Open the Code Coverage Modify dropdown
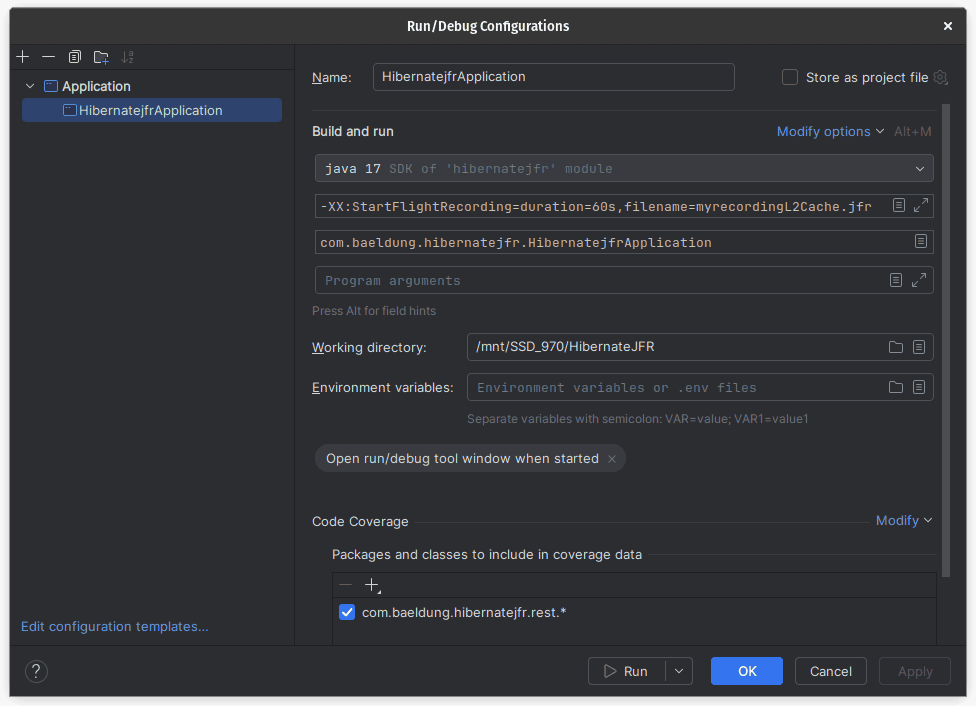976x706 pixels. 904,520
